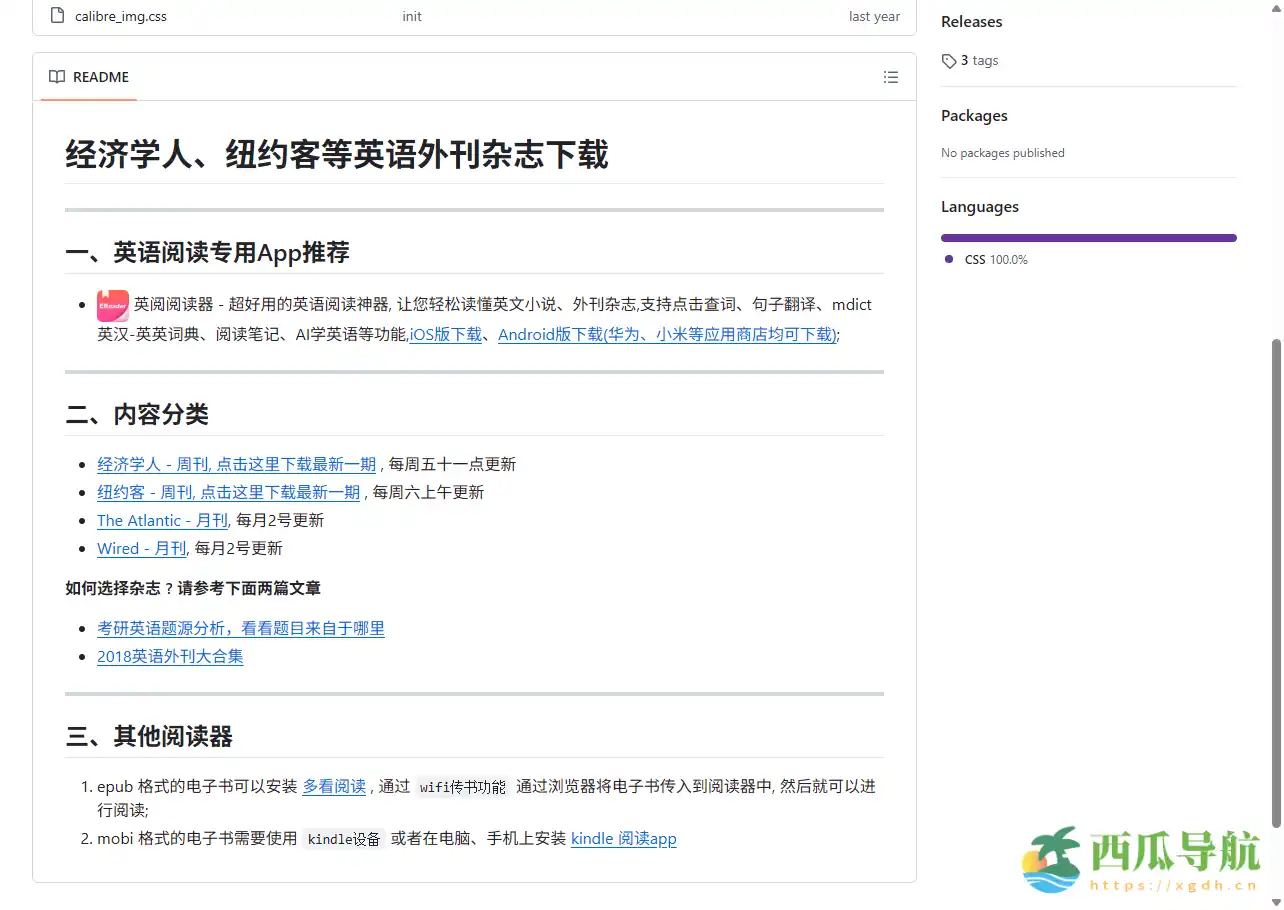Open the Wired - 月刊 link
Viewport: 1284px width, 910px height.
coord(141,548)
